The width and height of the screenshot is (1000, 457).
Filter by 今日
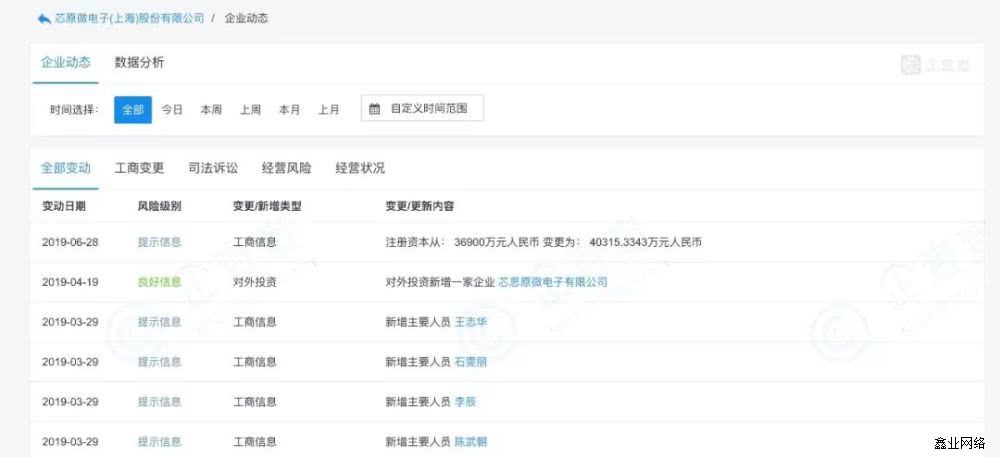click(x=172, y=110)
